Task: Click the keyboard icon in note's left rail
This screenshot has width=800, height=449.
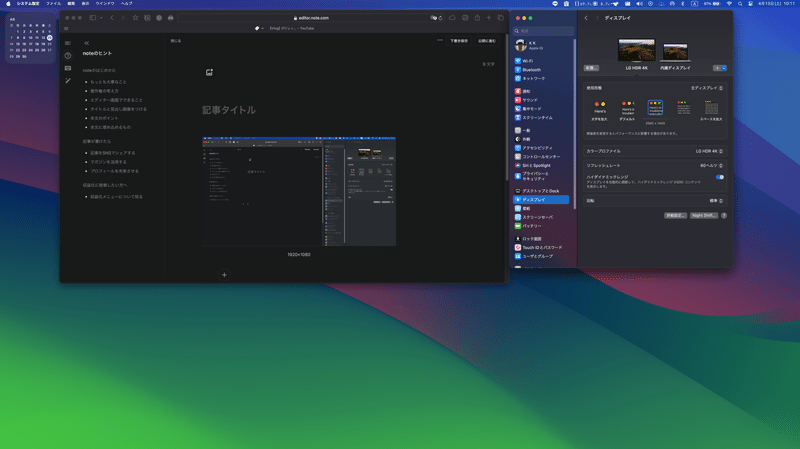Action: point(68,68)
